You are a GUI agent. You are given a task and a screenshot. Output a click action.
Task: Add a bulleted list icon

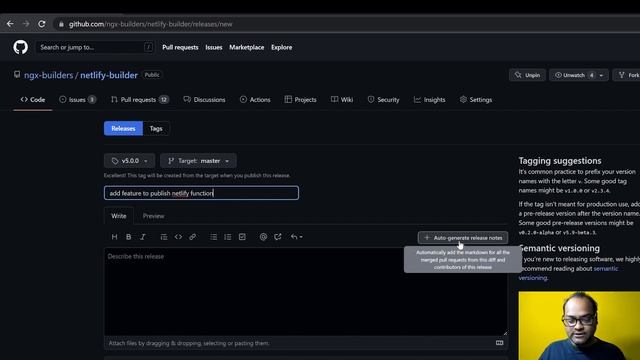coord(213,237)
